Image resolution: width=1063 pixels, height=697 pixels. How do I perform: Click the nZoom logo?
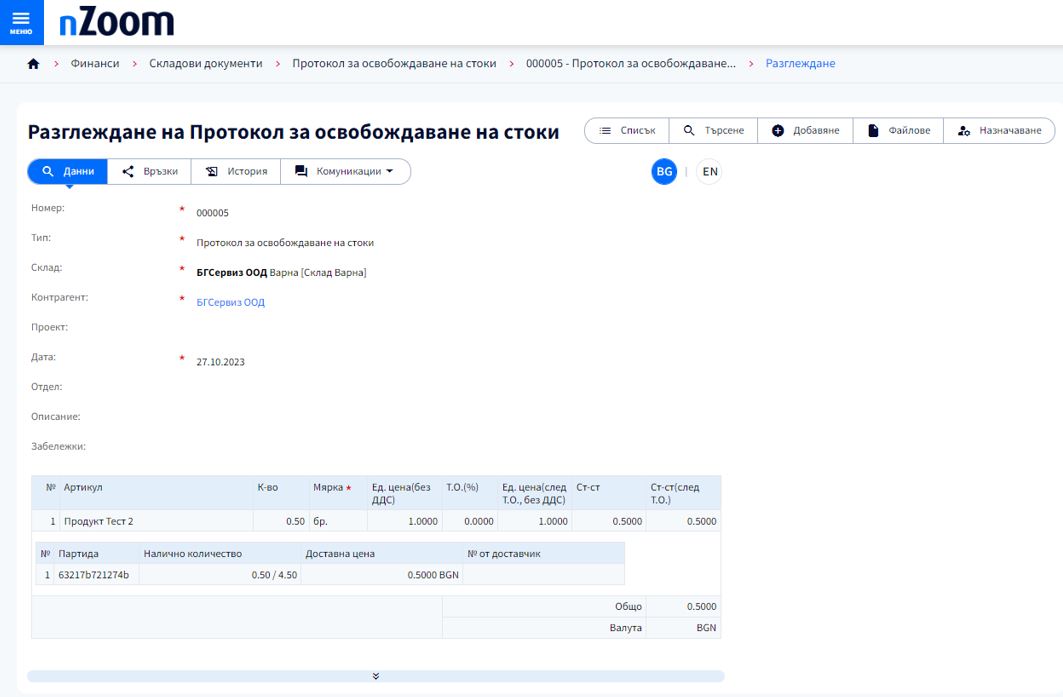pyautogui.click(x=117, y=22)
